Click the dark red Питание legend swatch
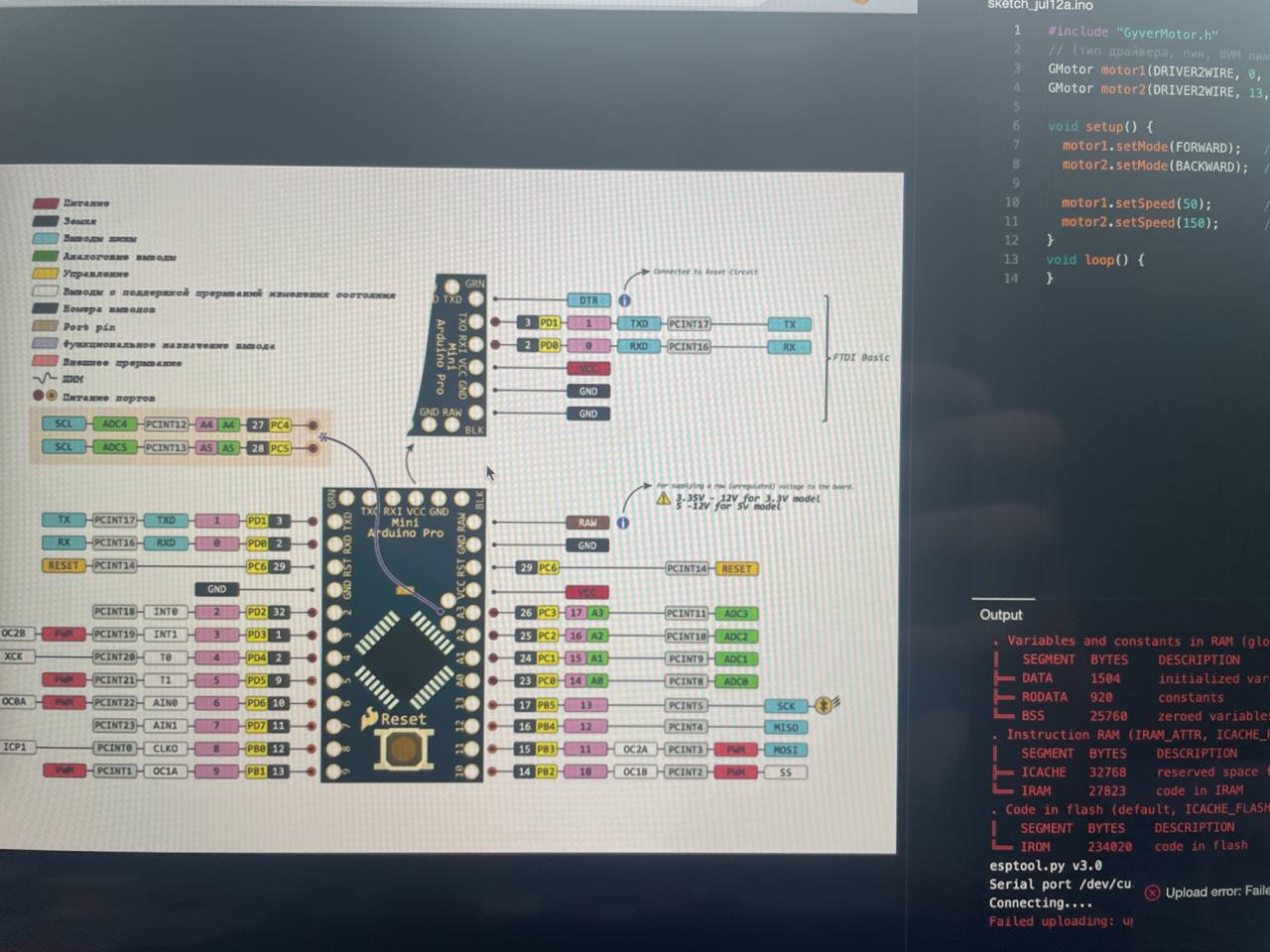Viewport: 1270px width, 952px height. coord(46,203)
